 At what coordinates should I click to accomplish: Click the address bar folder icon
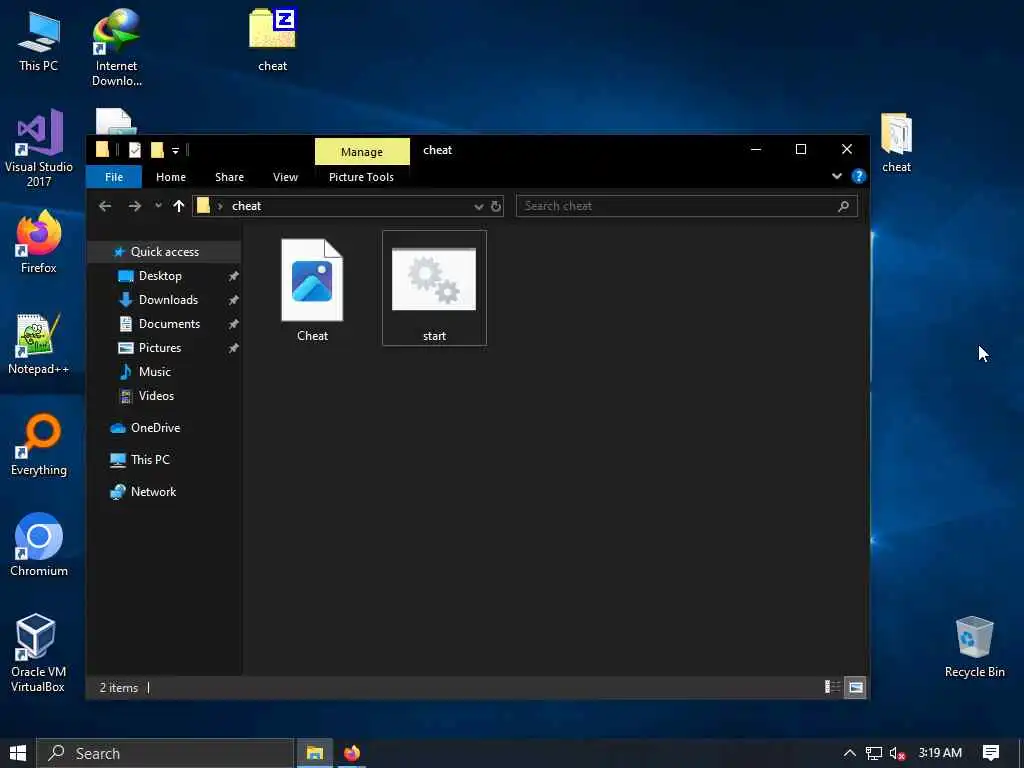(x=204, y=206)
